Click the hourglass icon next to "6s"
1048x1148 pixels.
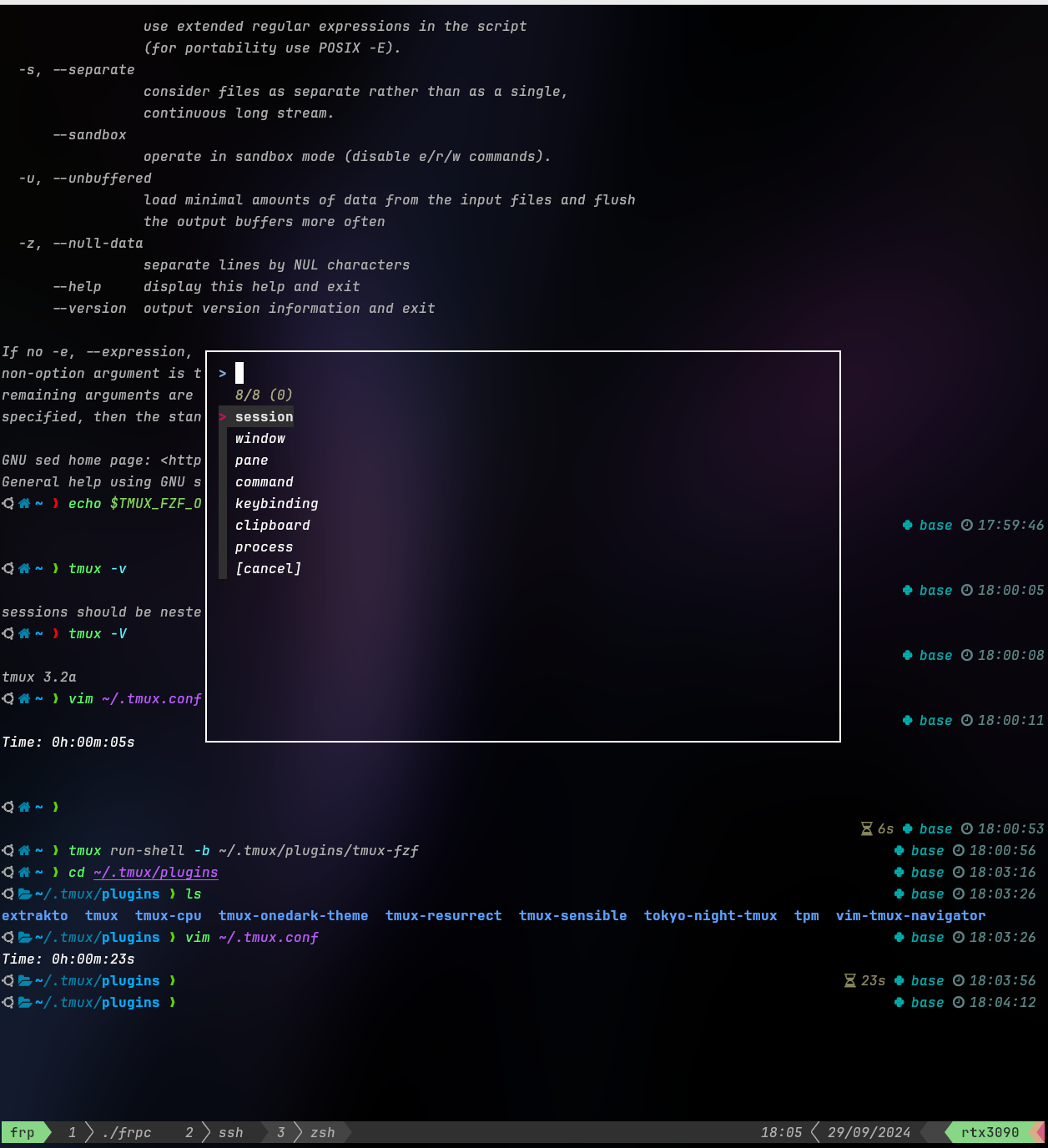point(868,828)
